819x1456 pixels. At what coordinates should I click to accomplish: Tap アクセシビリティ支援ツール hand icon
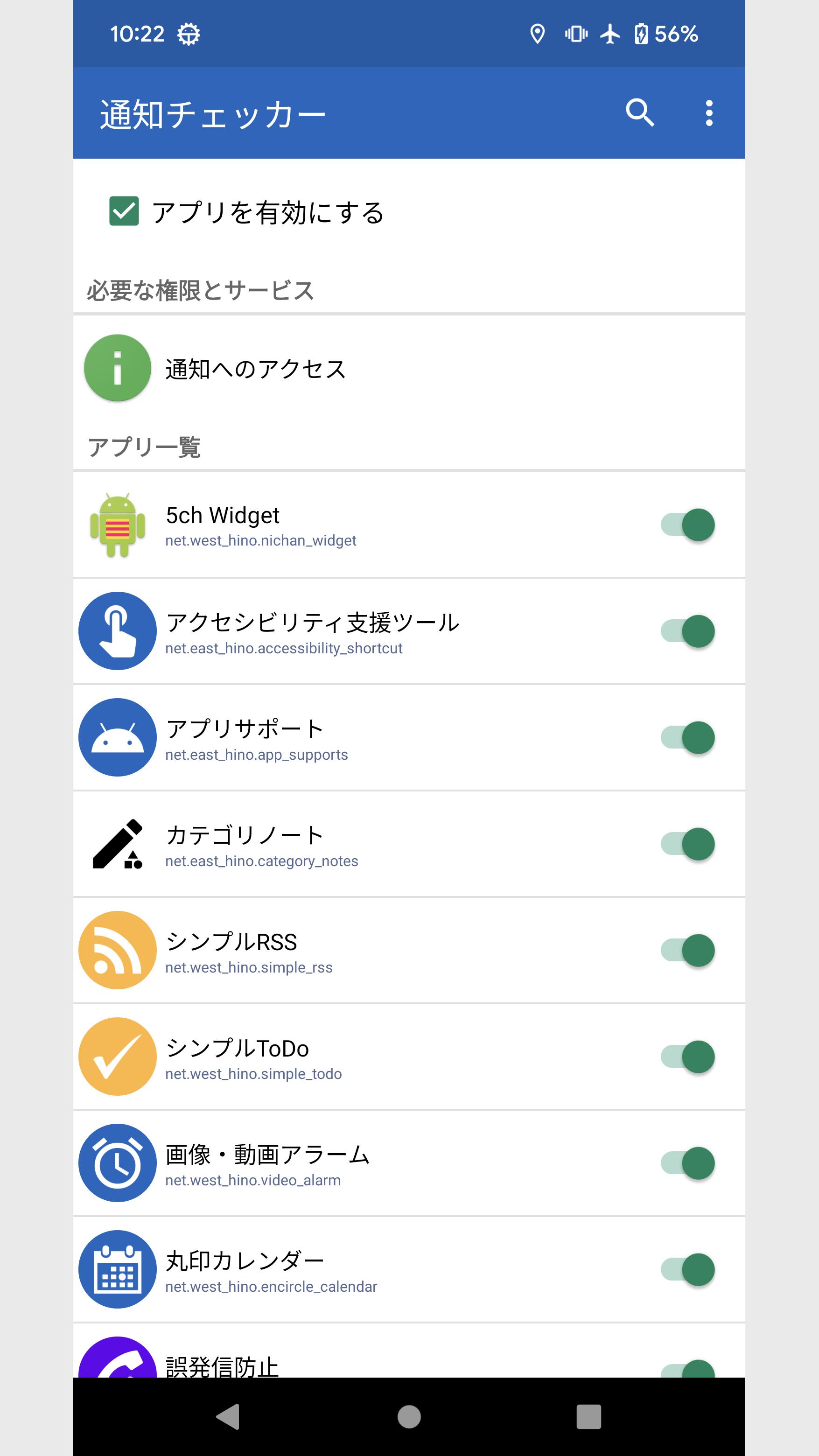118,631
